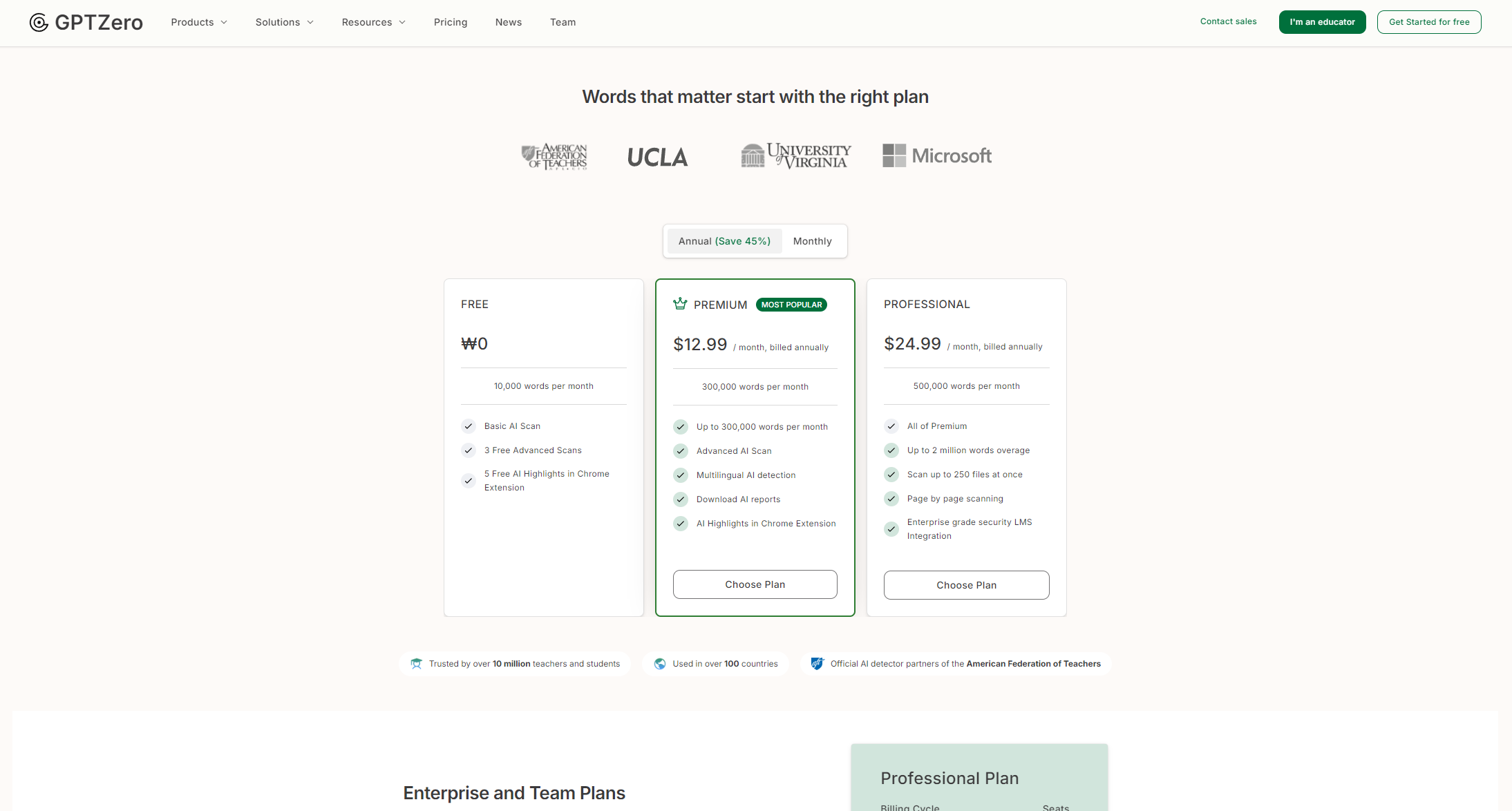
Task: Click the AFT shield icon in partners badge
Action: pos(818,664)
